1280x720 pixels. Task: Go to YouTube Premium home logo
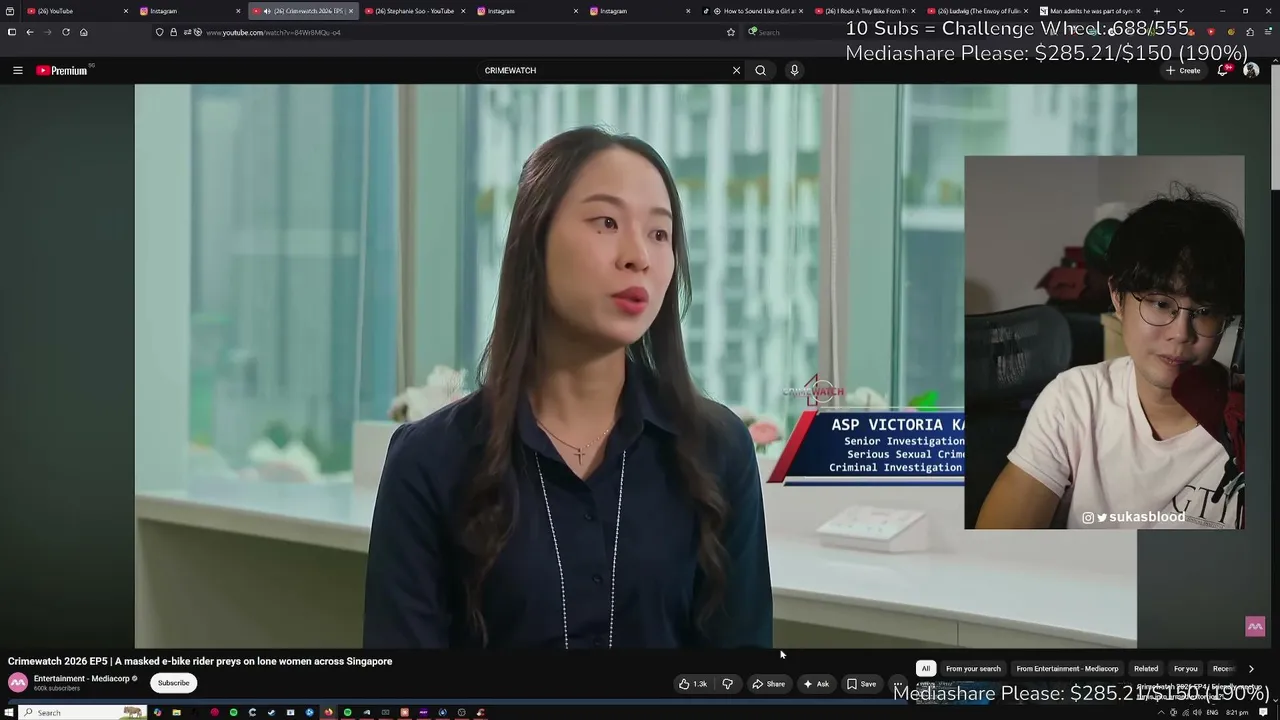pos(62,70)
